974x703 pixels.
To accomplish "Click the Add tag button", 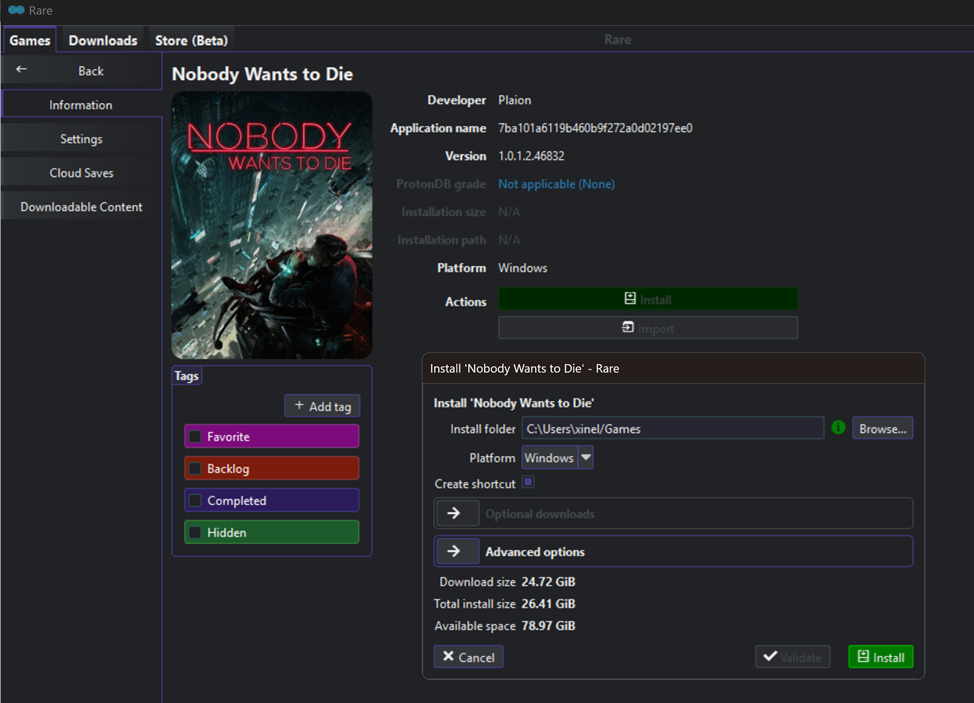I will pos(322,406).
